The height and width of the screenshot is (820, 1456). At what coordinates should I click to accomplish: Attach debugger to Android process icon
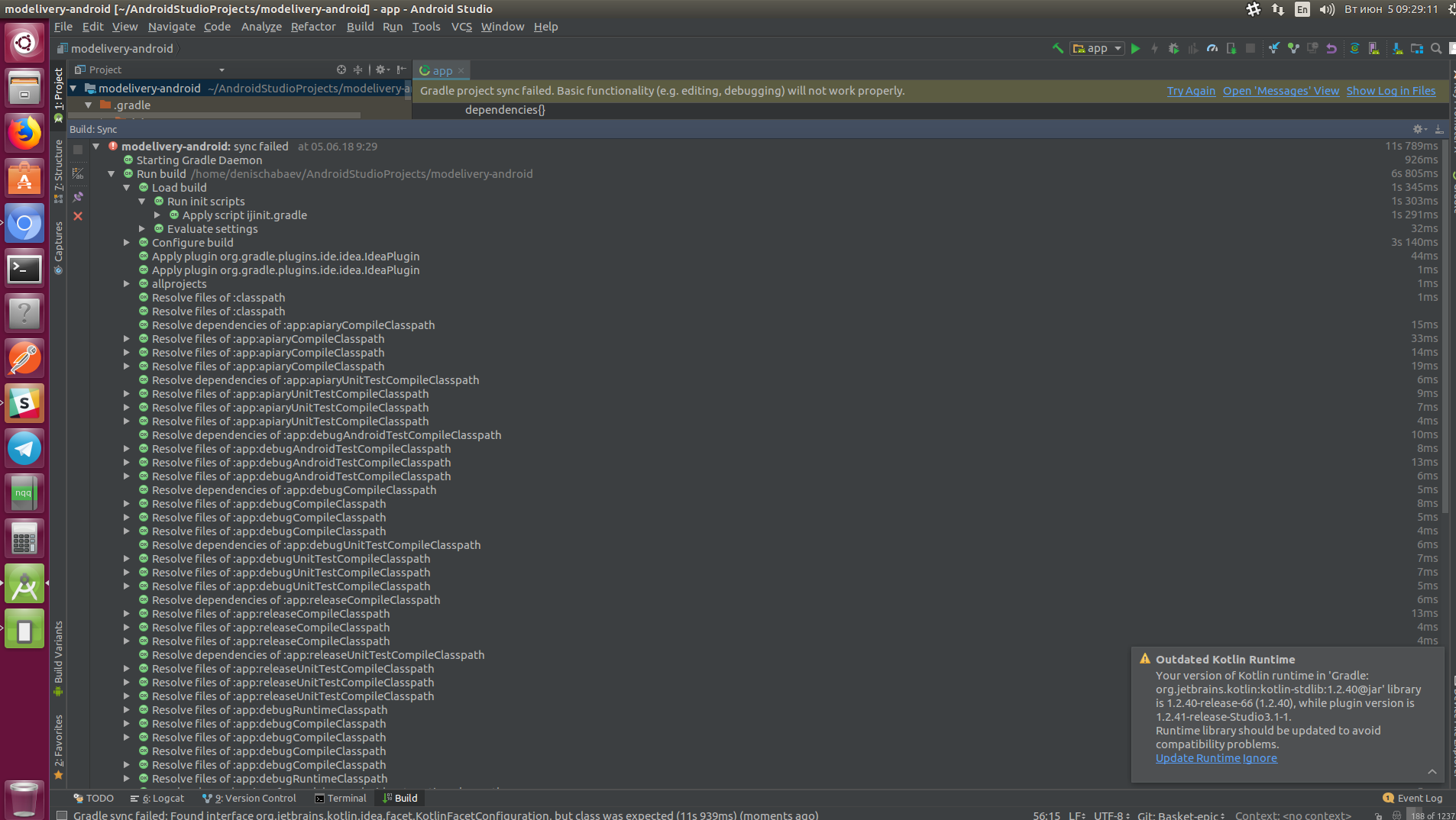(x=1231, y=48)
